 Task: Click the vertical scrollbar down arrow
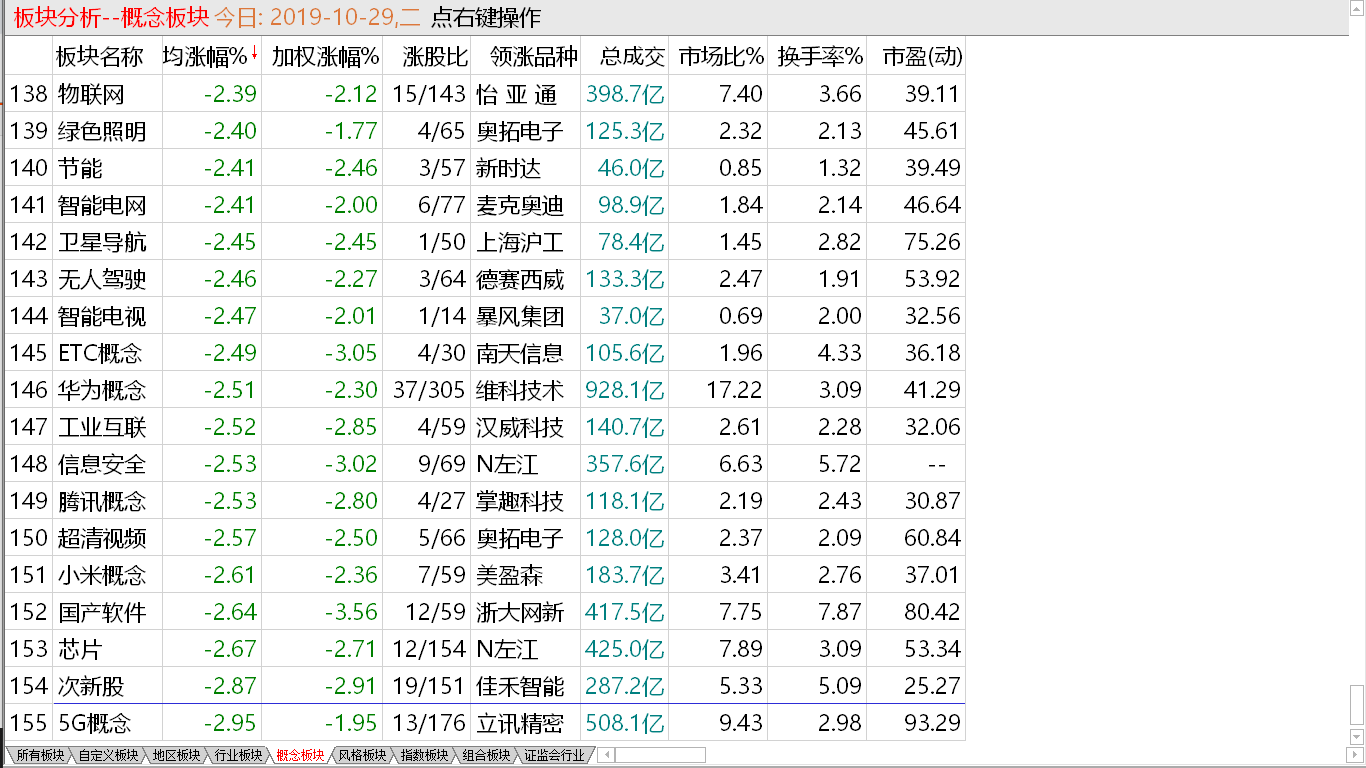[1357, 738]
